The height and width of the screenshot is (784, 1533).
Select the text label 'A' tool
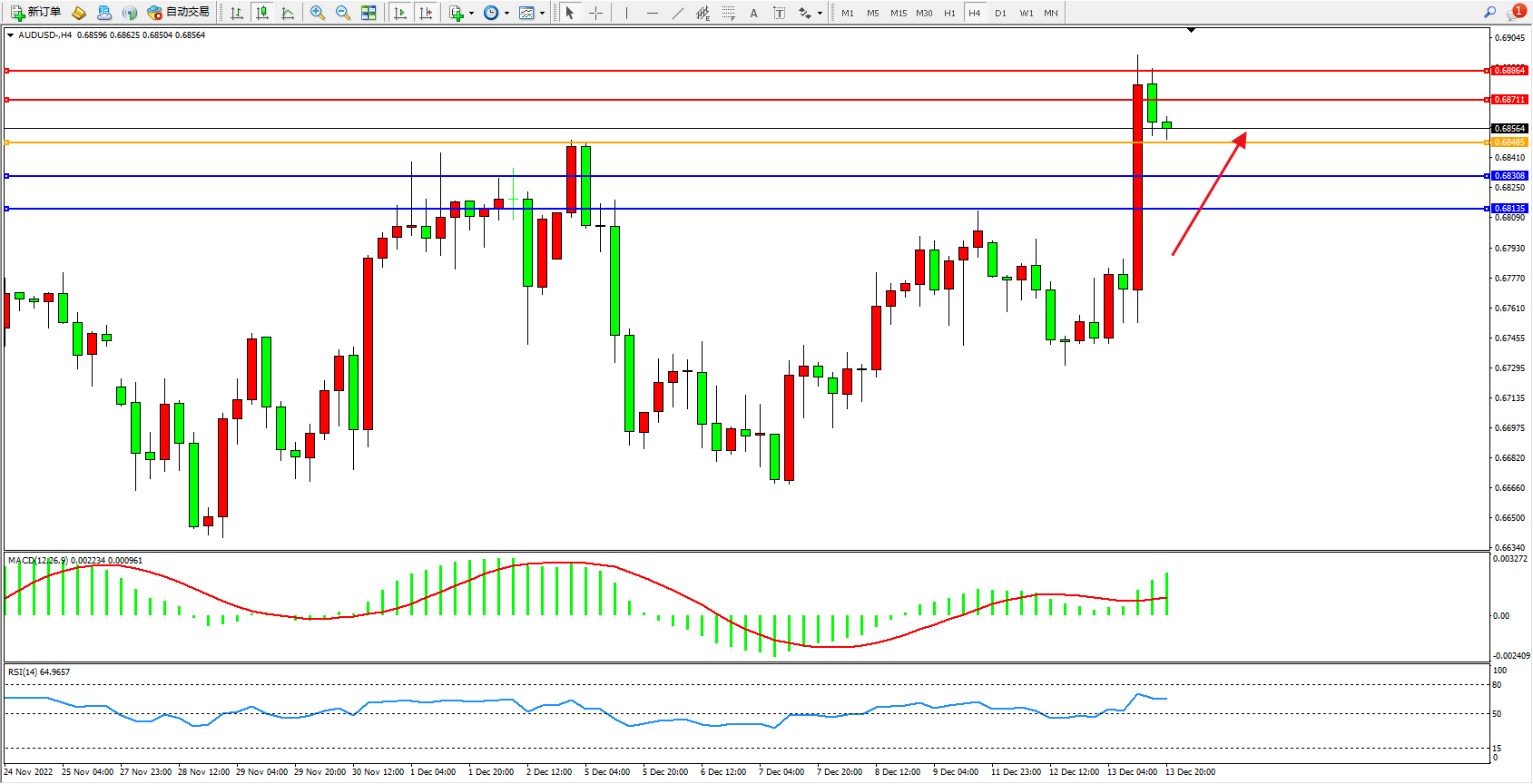753,13
